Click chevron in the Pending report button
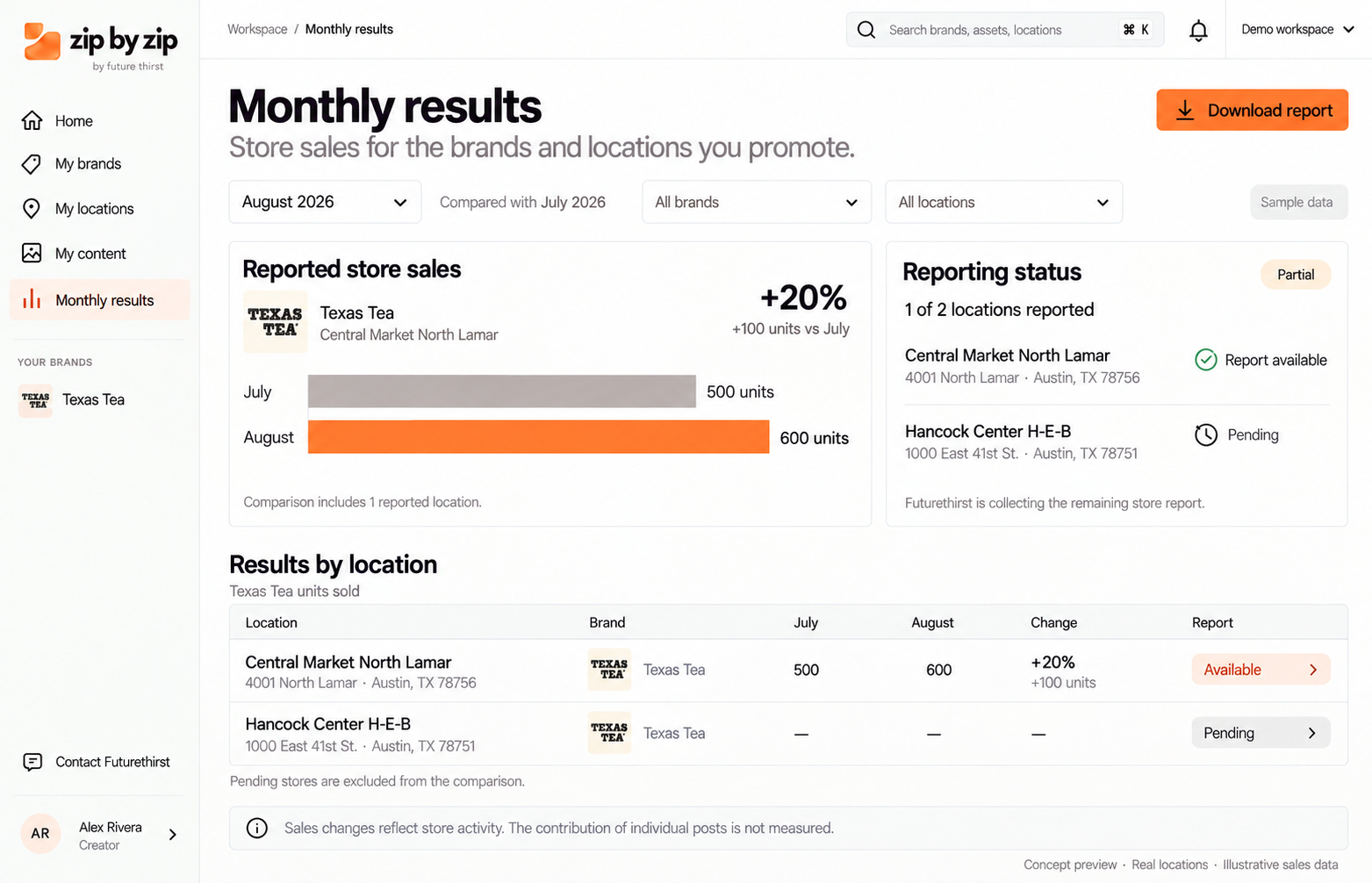Image resolution: width=1372 pixels, height=883 pixels. (1312, 733)
